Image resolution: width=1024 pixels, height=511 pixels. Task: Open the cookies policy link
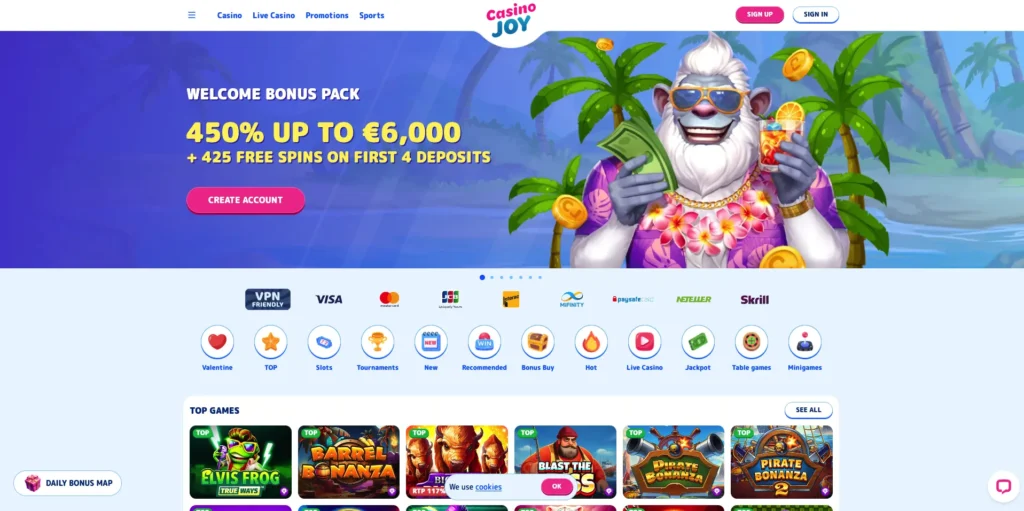click(488, 487)
